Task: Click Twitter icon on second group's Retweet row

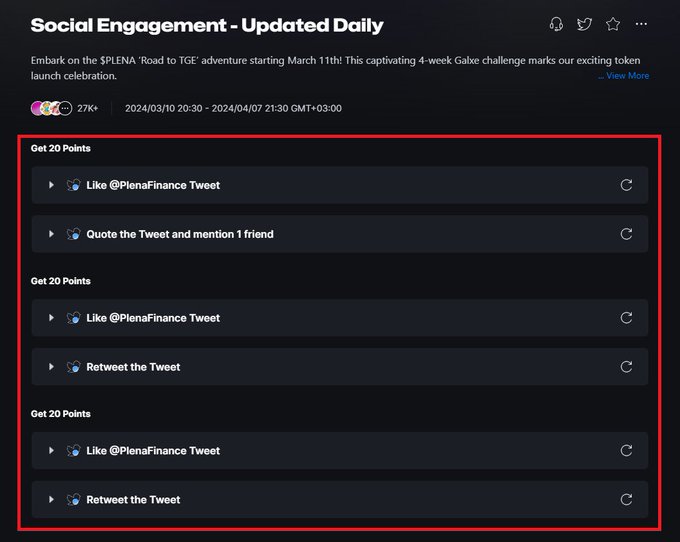Action: (x=73, y=367)
